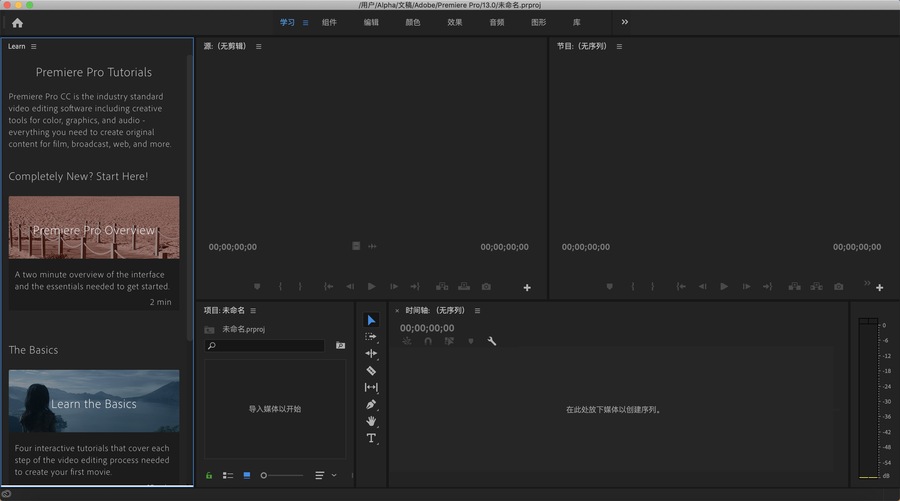The image size is (900, 501).
Task: Select the Track Select Forward tool
Action: [371, 337]
